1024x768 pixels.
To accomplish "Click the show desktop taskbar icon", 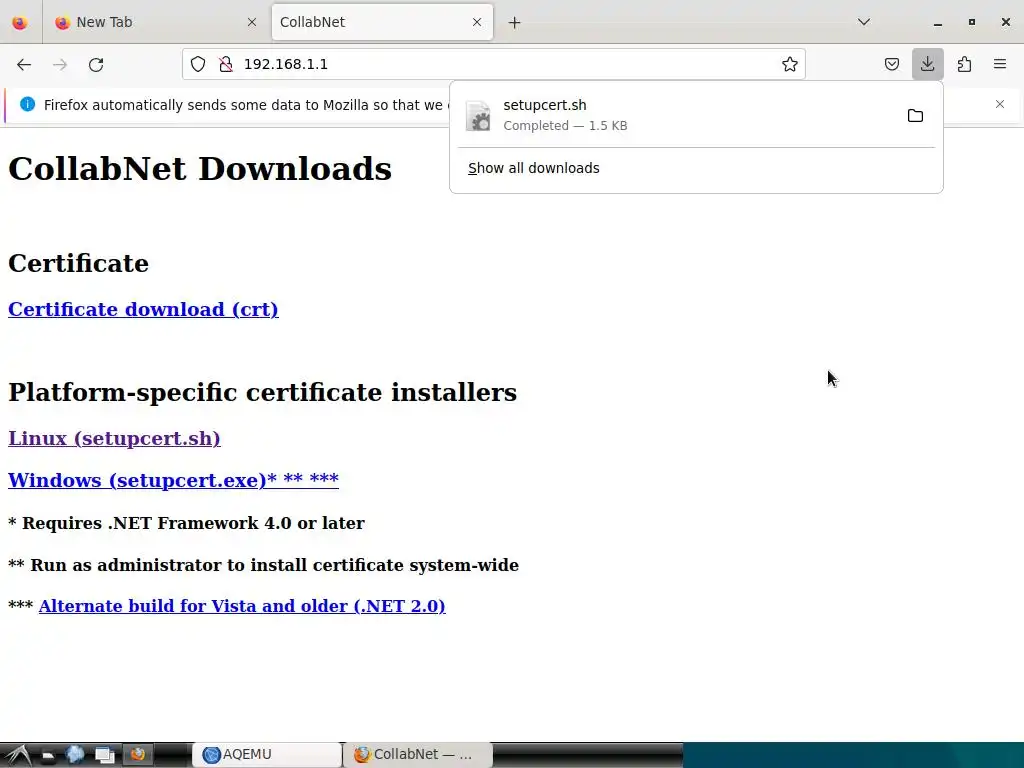I will point(48,755).
